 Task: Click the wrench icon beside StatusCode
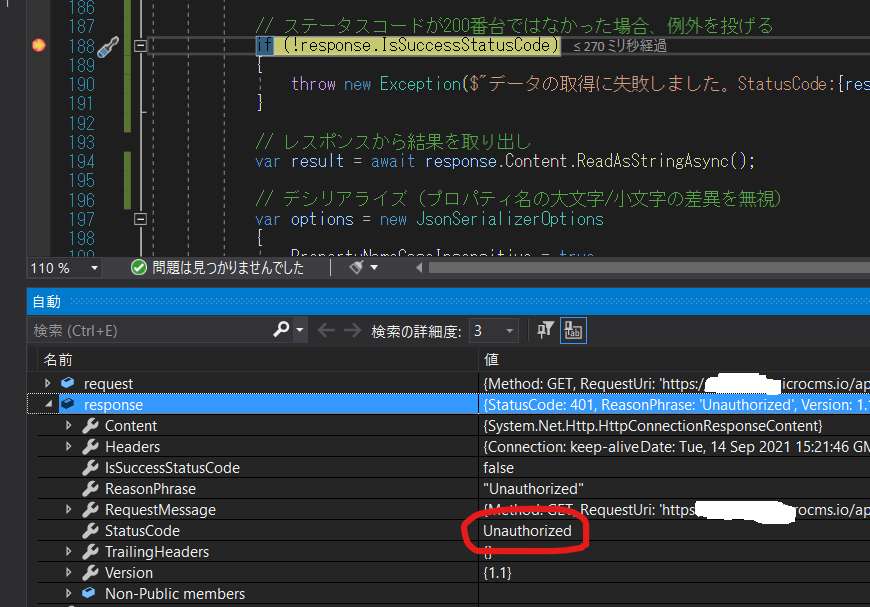[x=90, y=530]
